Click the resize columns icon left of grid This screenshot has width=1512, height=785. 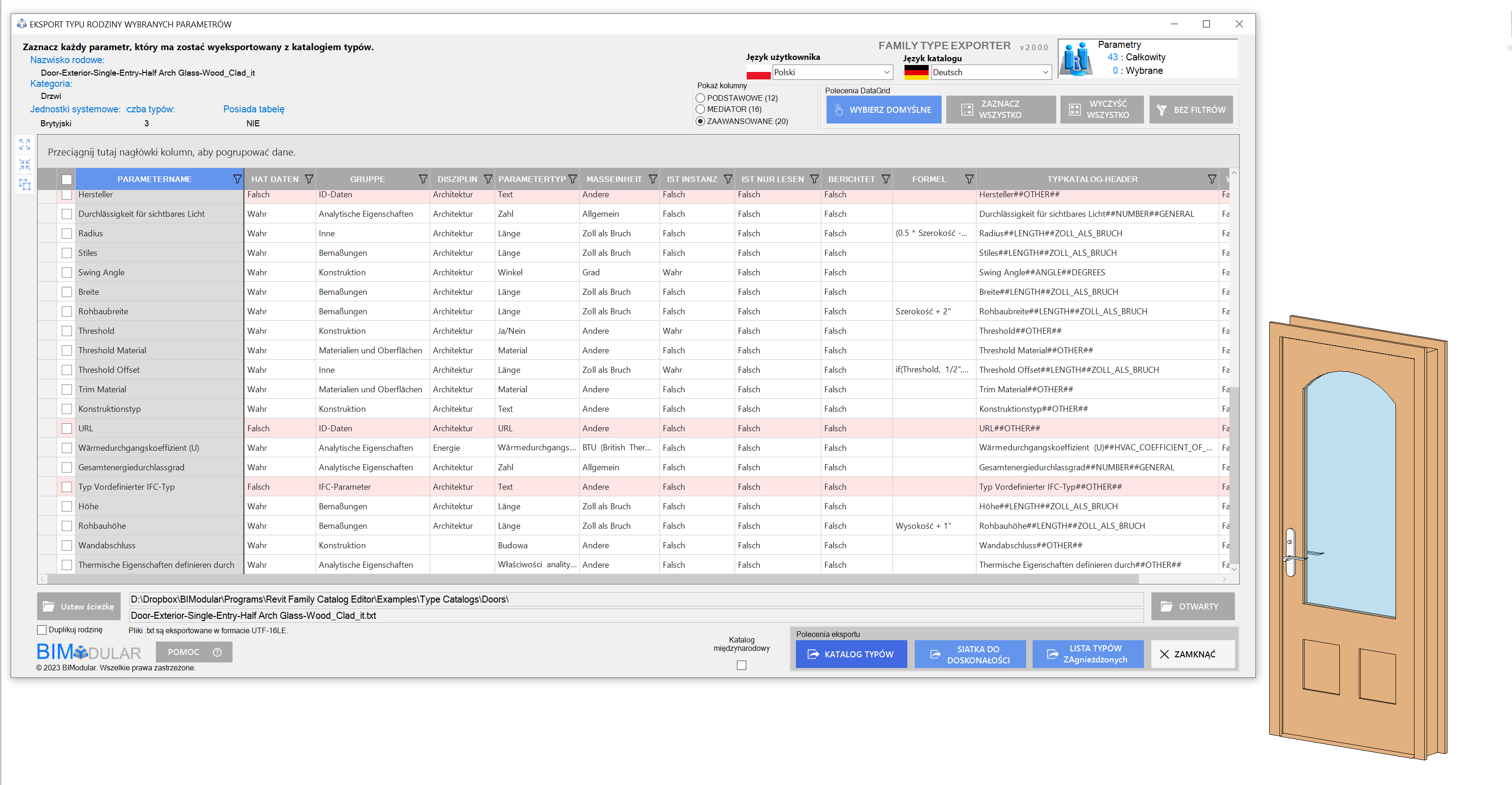25,184
